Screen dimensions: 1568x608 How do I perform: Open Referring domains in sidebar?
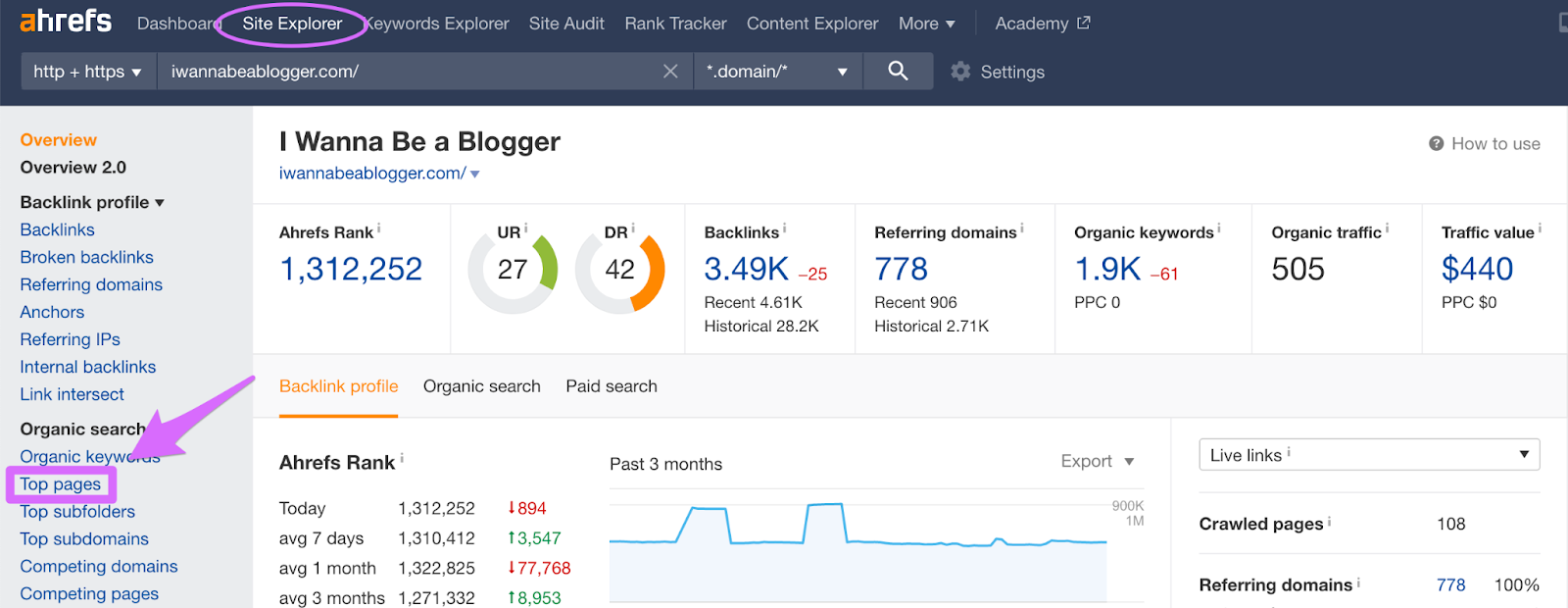91,284
